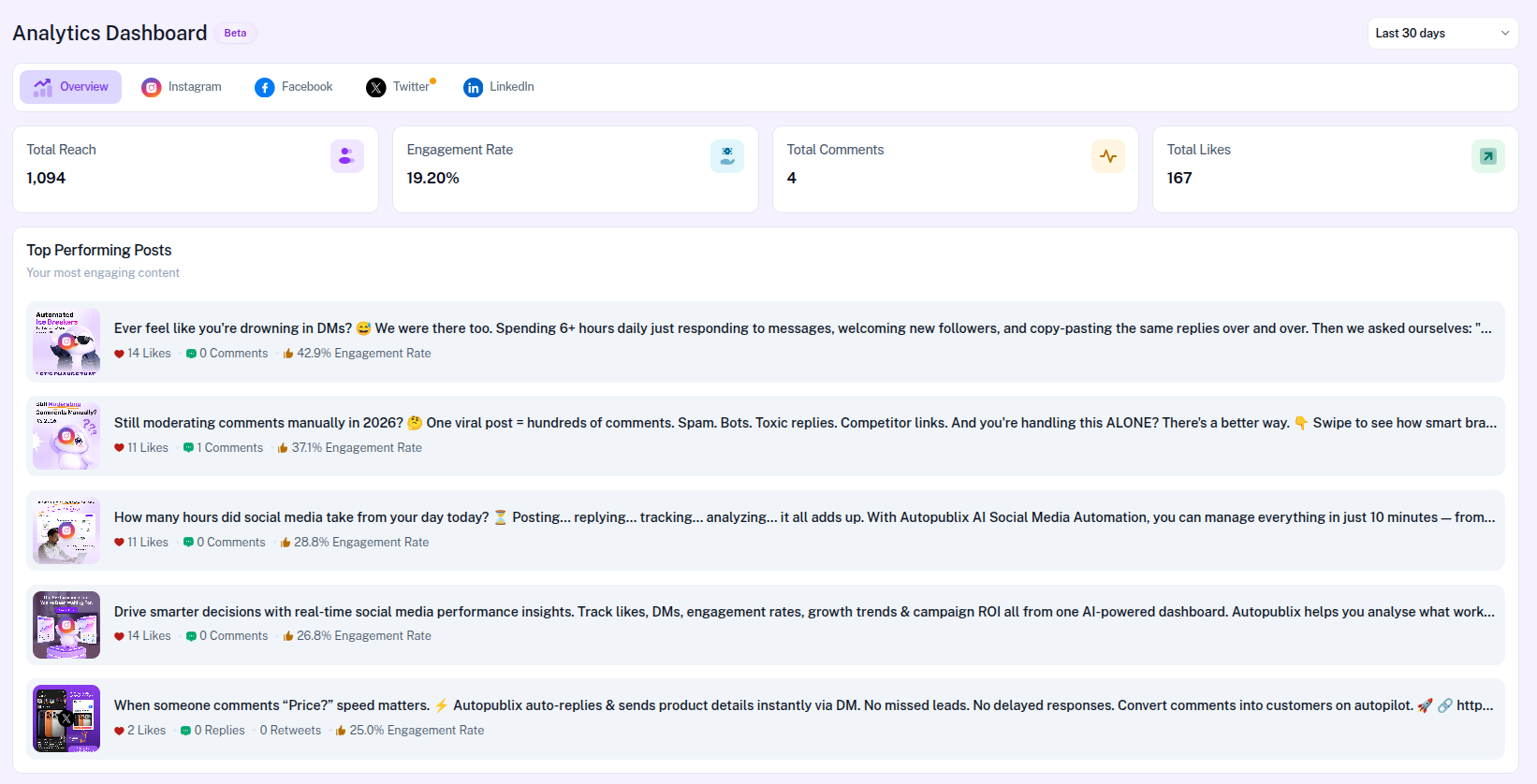Image resolution: width=1537 pixels, height=784 pixels.
Task: Open thumbnail of social media hours post
Action: (66, 530)
